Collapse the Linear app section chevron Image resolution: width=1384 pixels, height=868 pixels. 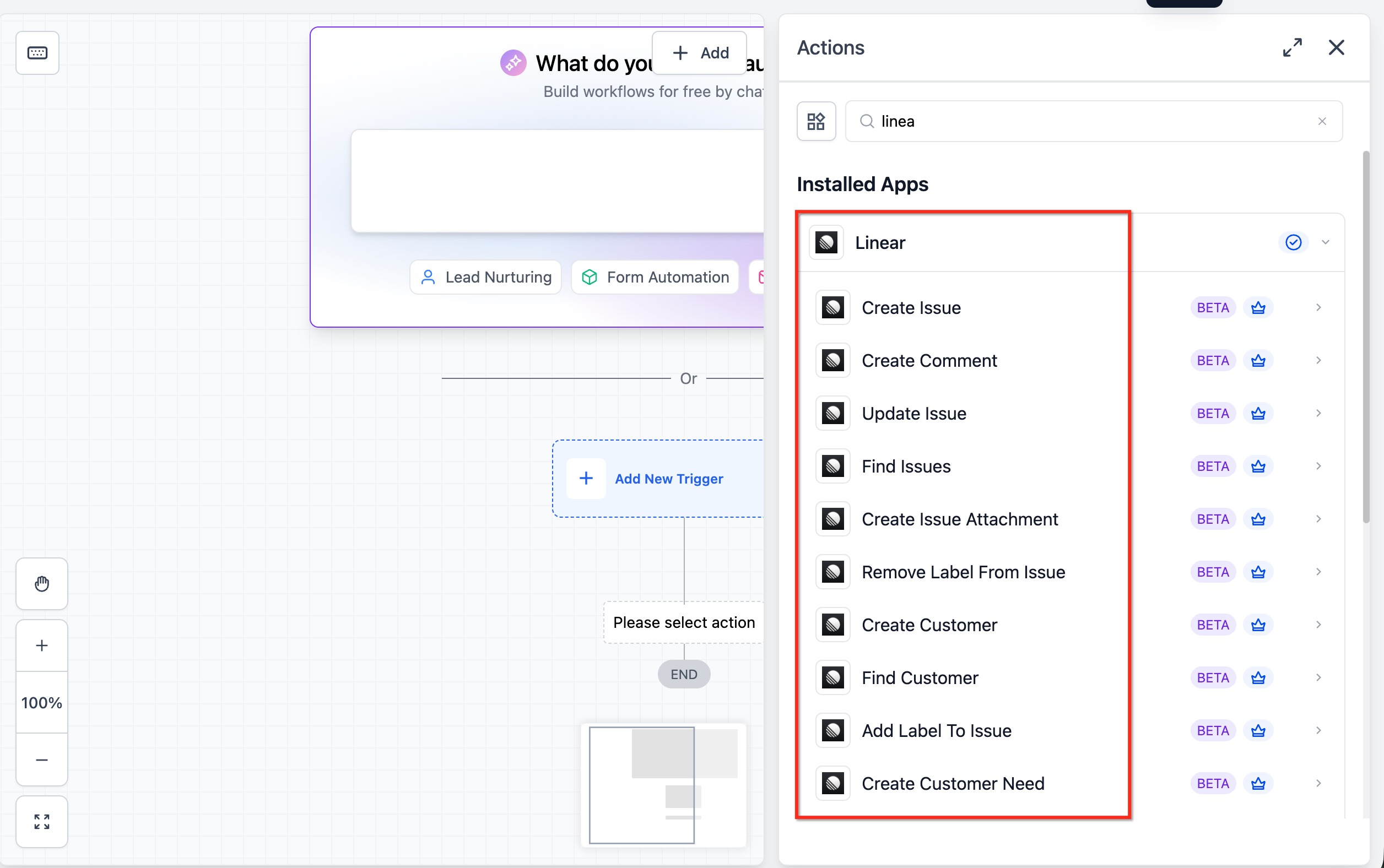[x=1326, y=242]
